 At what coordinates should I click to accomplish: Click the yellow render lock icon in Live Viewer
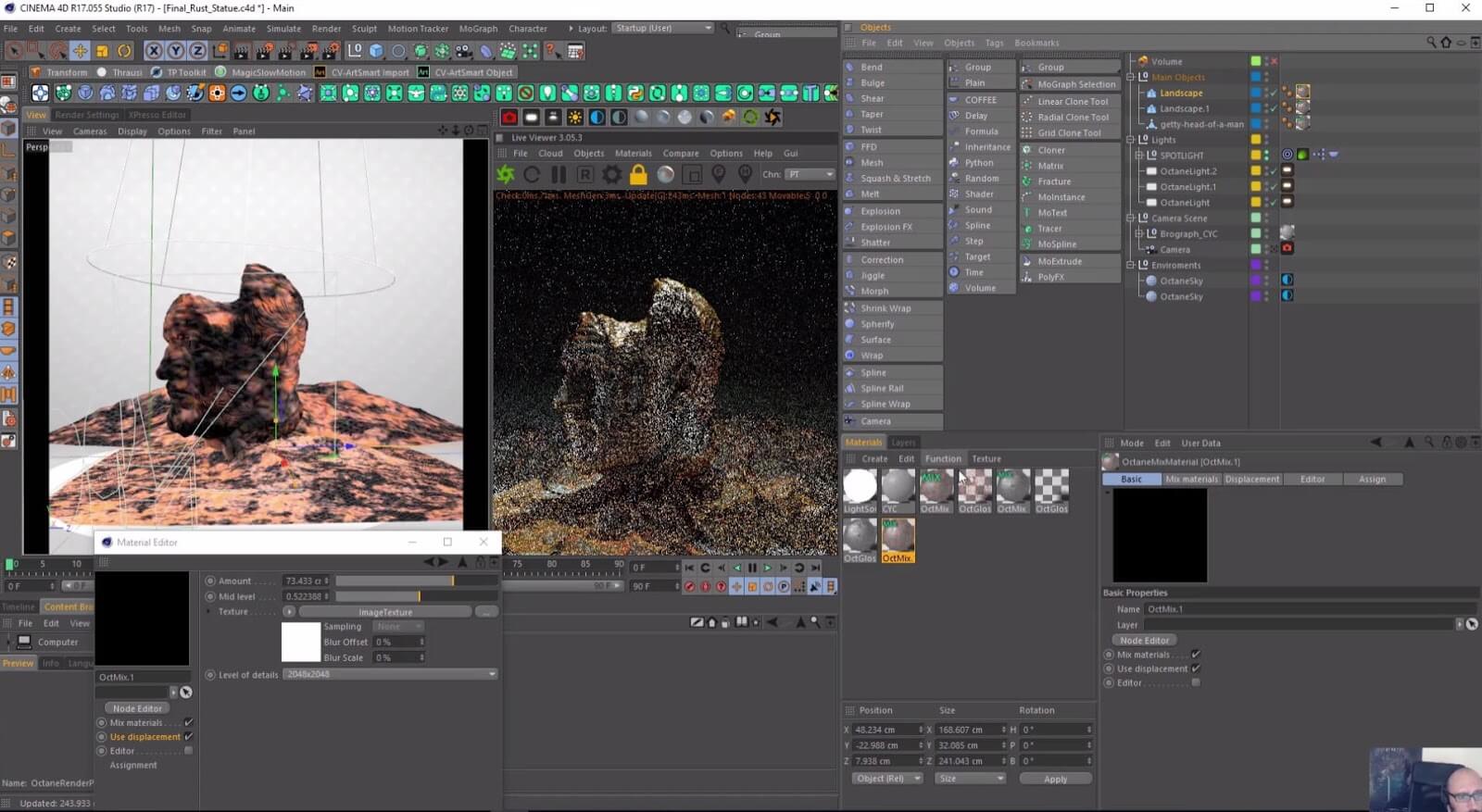(x=638, y=175)
